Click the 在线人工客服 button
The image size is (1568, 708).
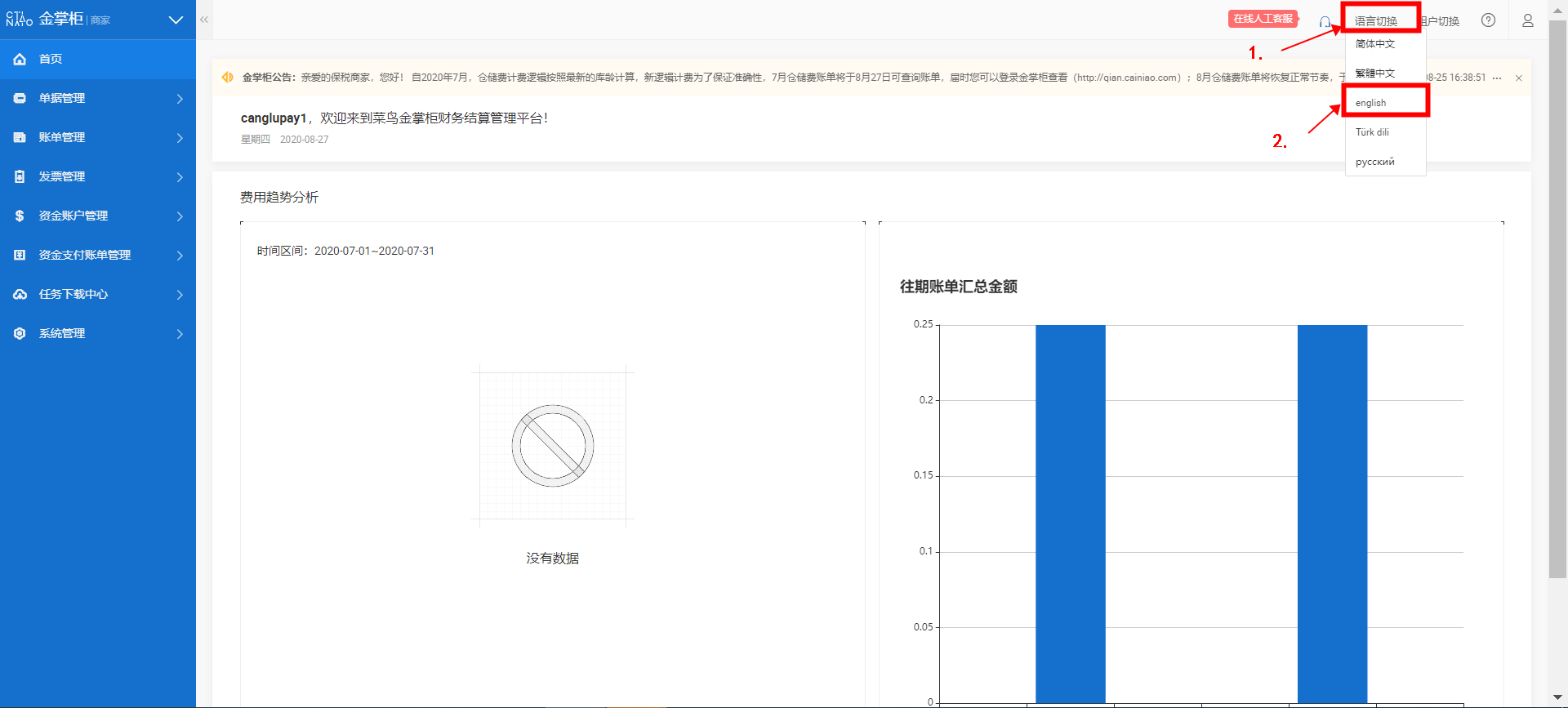point(1263,19)
